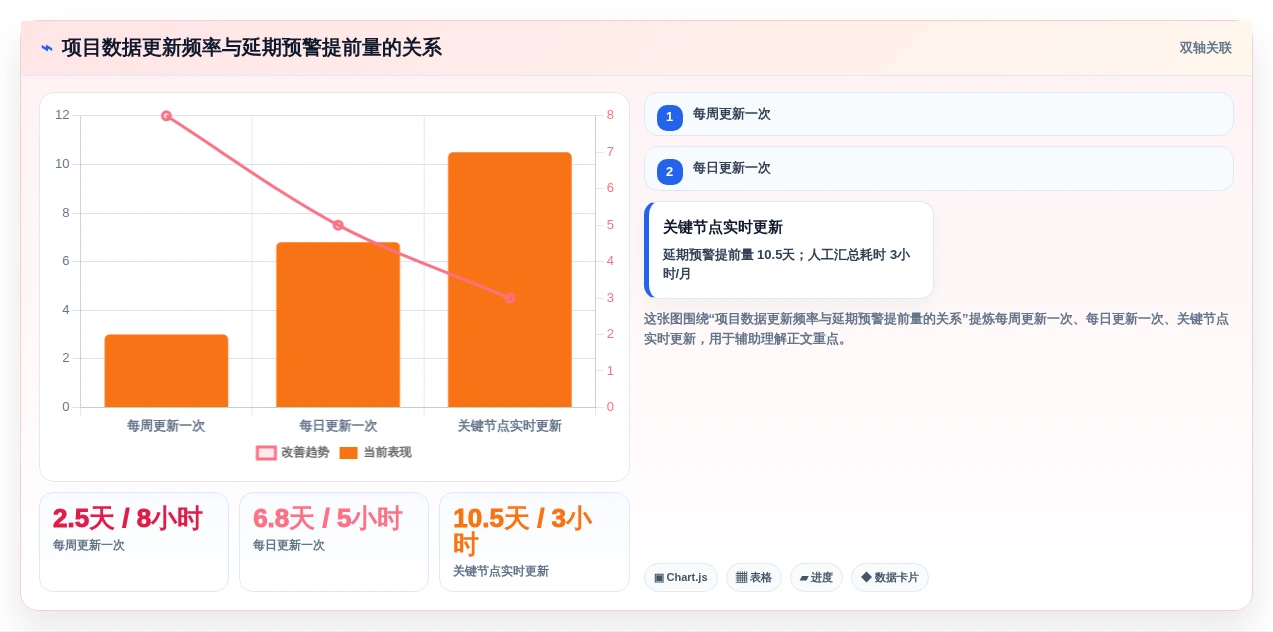Click the grid icon in the 表格 tag
Viewport: 1273px width, 632px height.
point(741,578)
